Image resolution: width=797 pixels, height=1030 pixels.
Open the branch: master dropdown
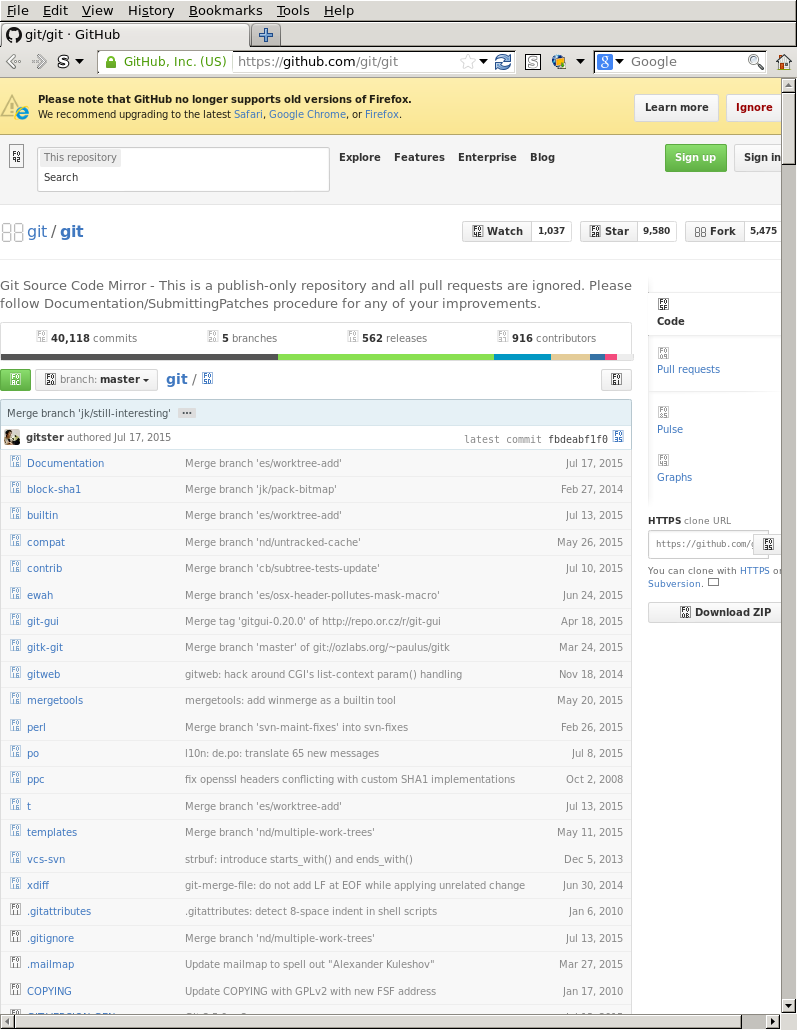96,380
